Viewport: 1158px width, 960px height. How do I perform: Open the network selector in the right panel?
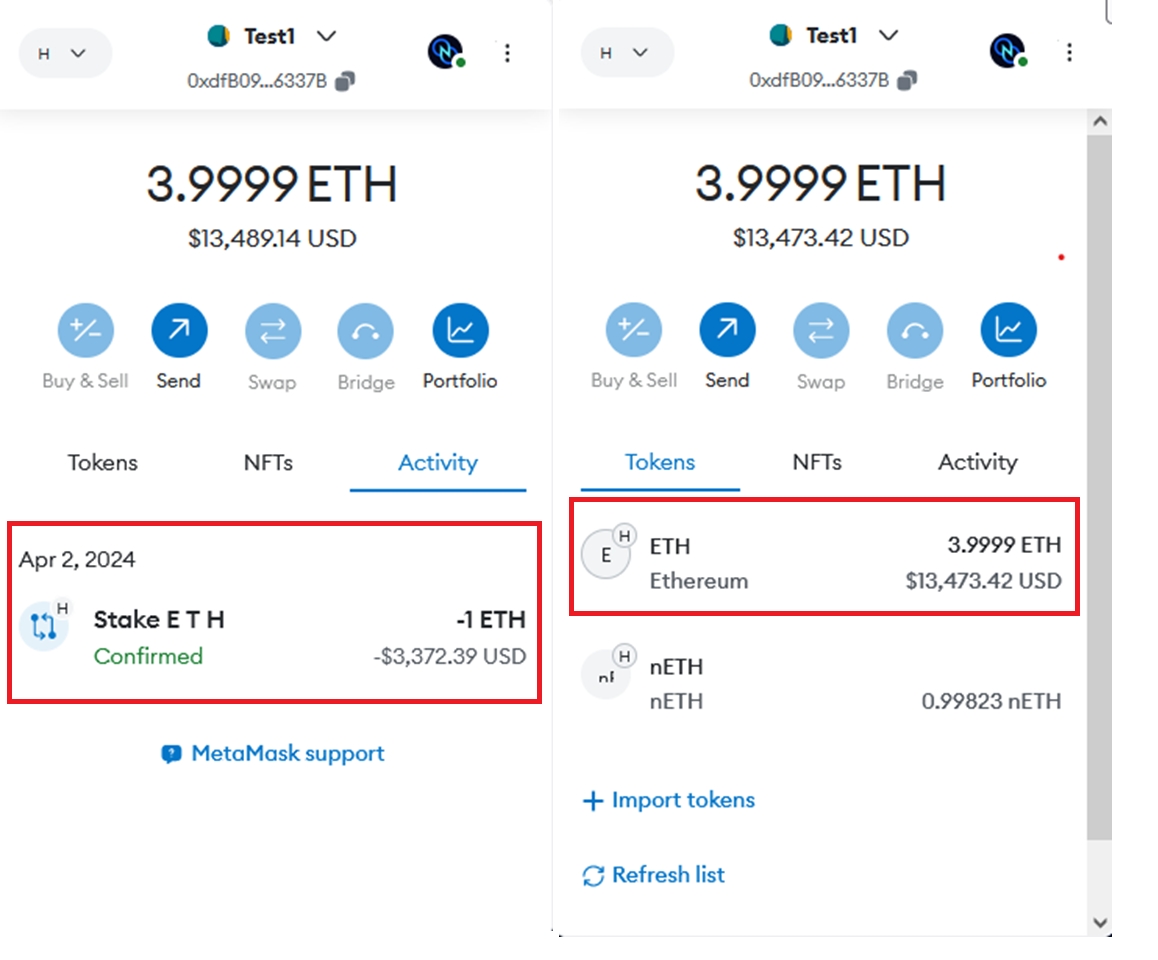[627, 53]
